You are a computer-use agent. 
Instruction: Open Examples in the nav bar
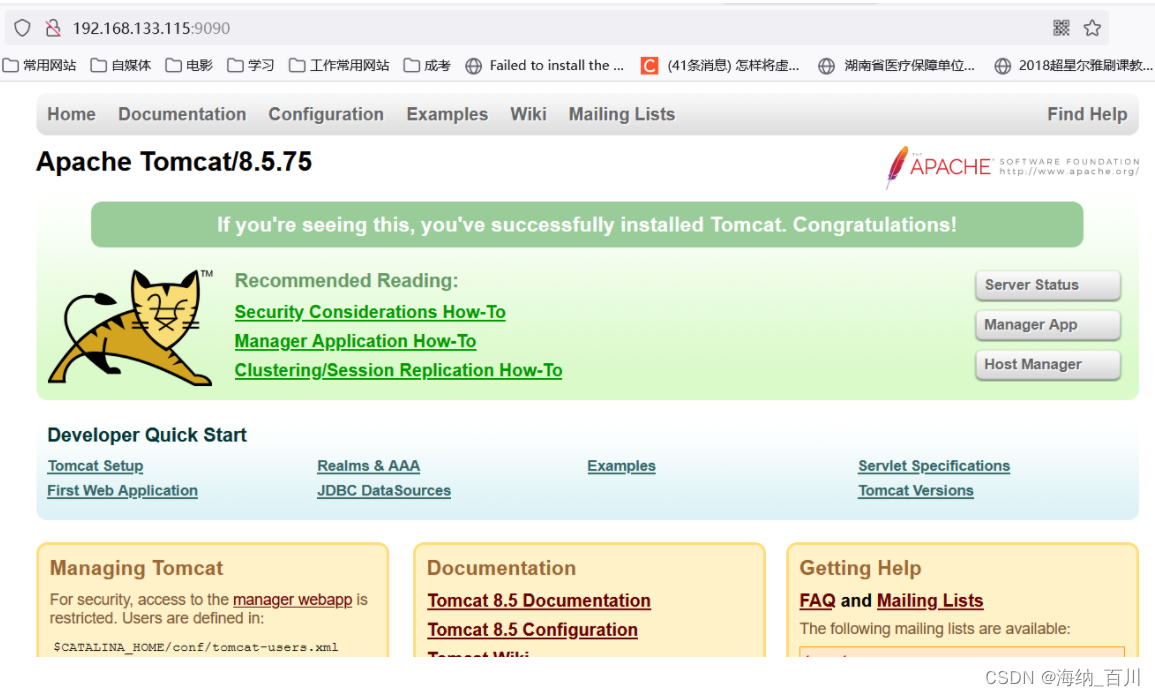click(447, 114)
